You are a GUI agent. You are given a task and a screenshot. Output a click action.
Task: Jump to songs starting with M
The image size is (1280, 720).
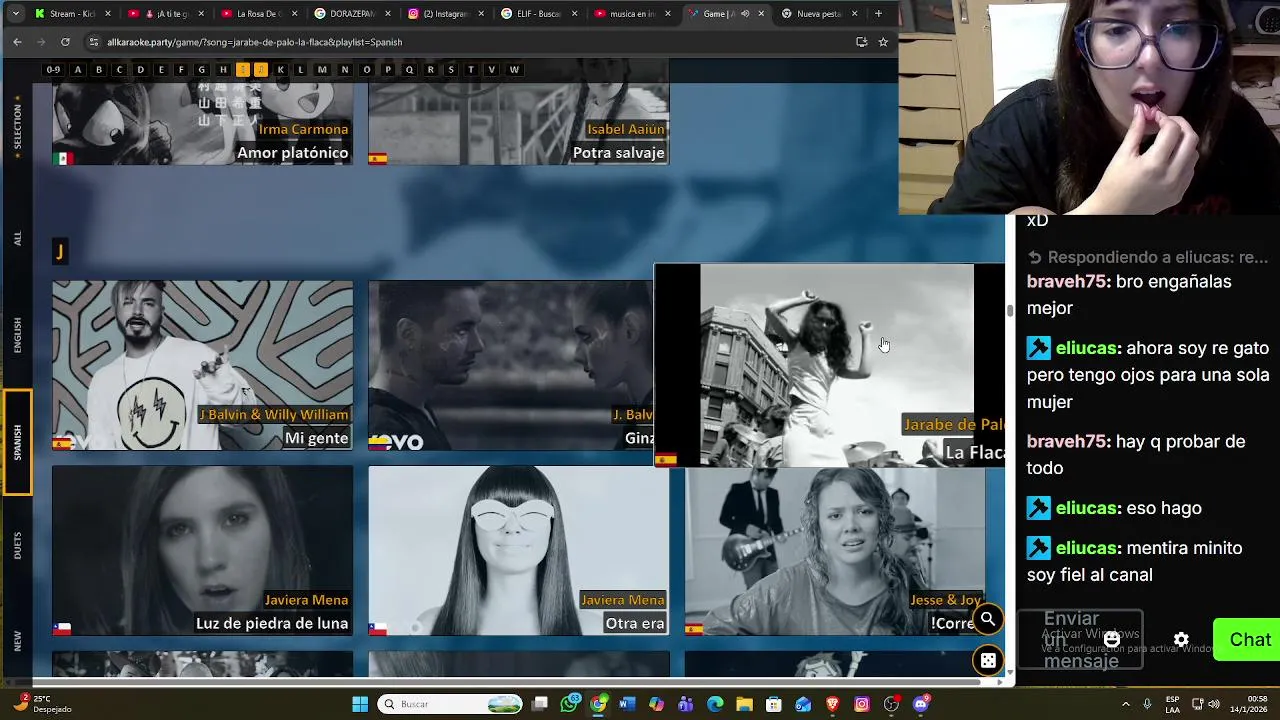322,69
